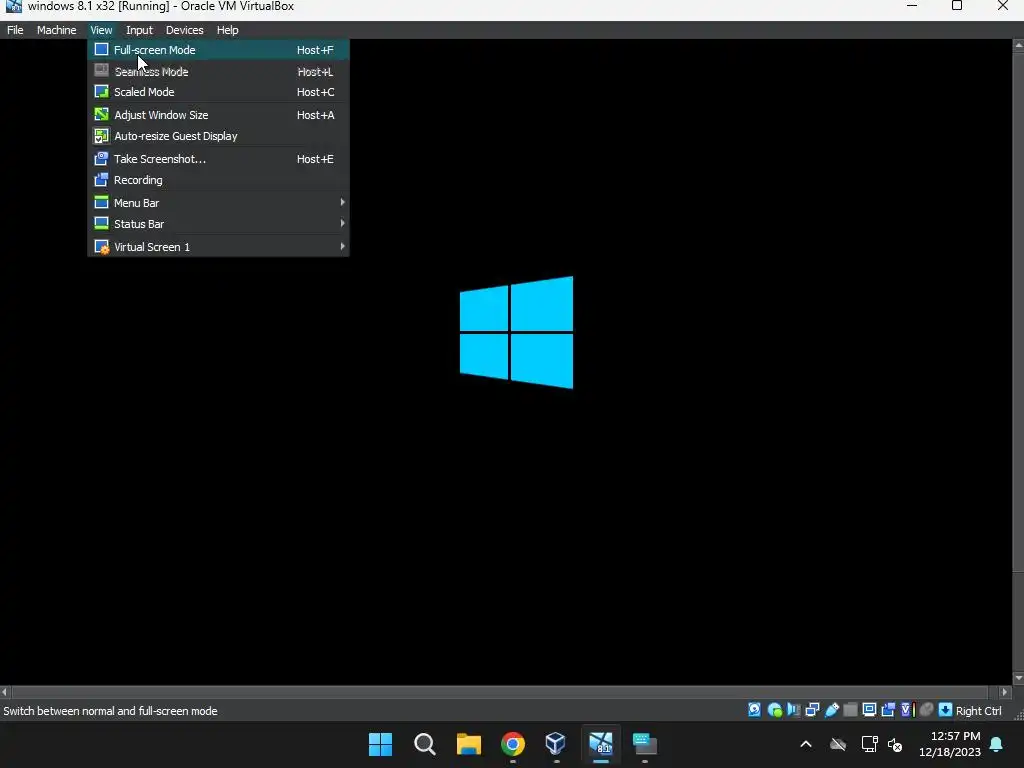Click the shared folders status indicator
Image resolution: width=1024 pixels, height=768 pixels.
coord(850,710)
